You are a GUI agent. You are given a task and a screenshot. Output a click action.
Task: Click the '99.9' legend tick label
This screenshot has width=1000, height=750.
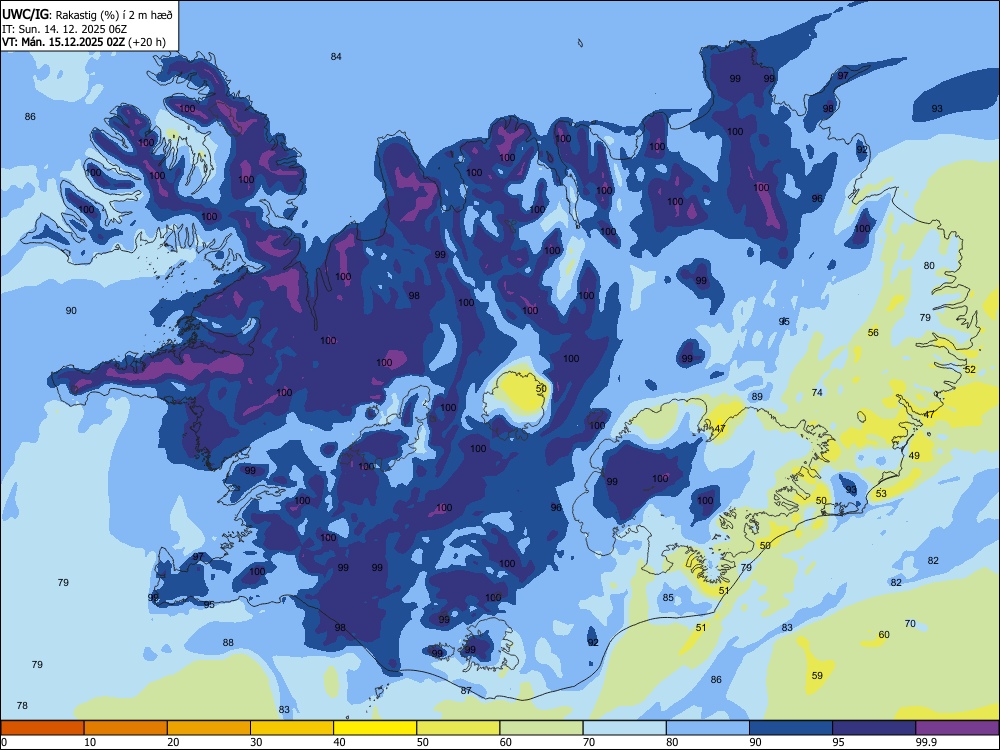pyautogui.click(x=926, y=742)
